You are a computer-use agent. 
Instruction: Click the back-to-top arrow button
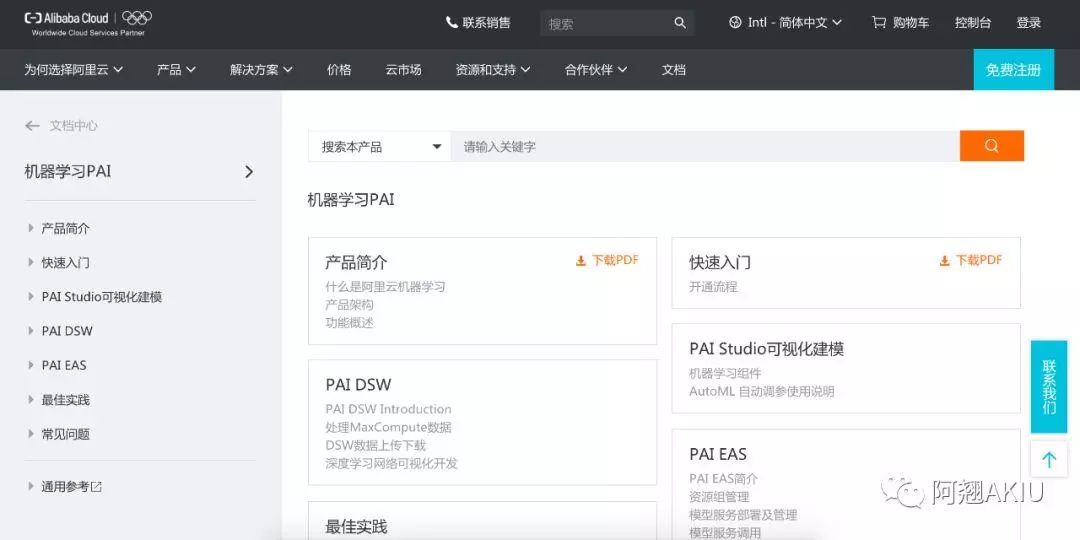point(1048,460)
